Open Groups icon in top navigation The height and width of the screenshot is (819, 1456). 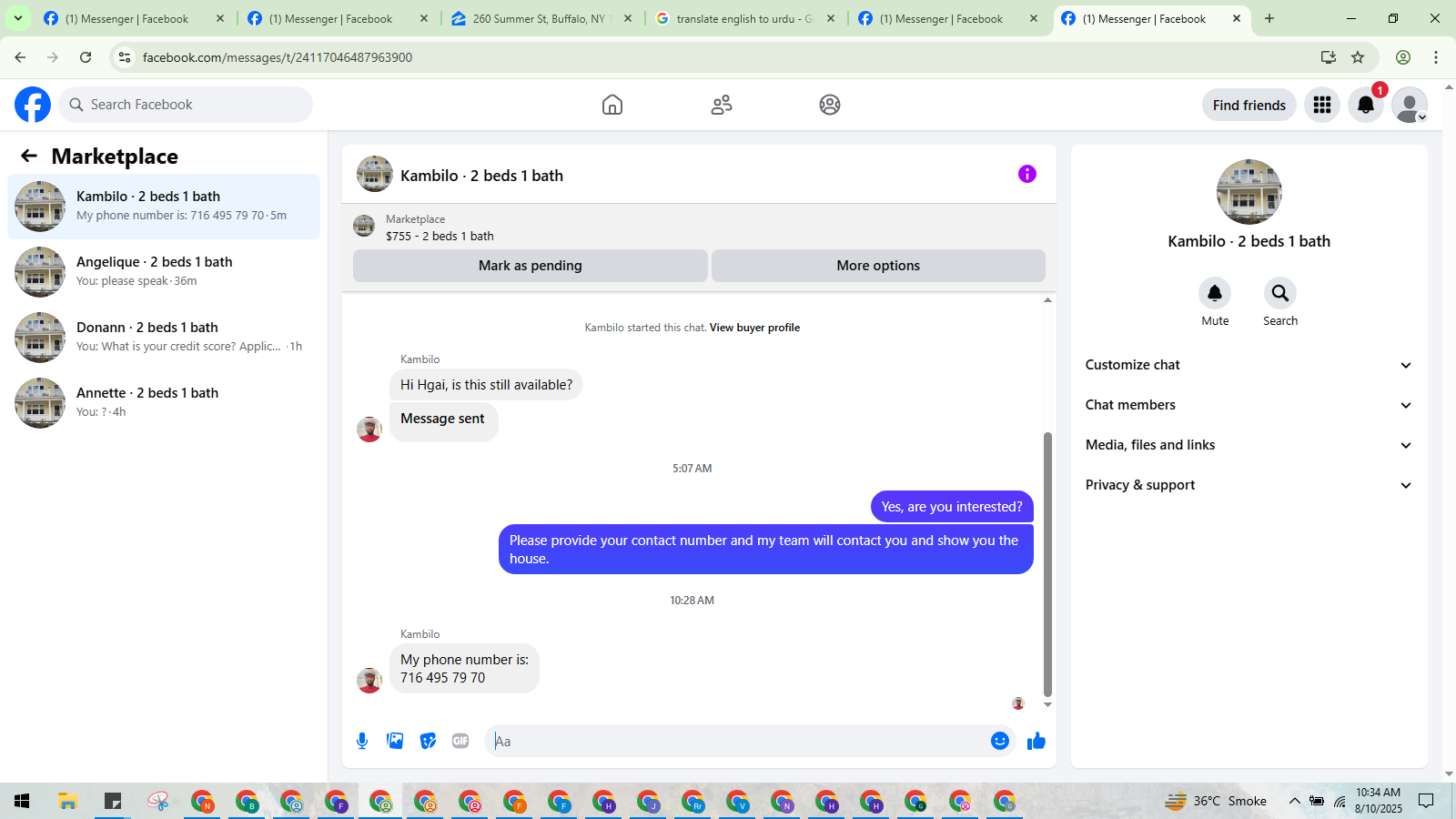[x=830, y=105]
